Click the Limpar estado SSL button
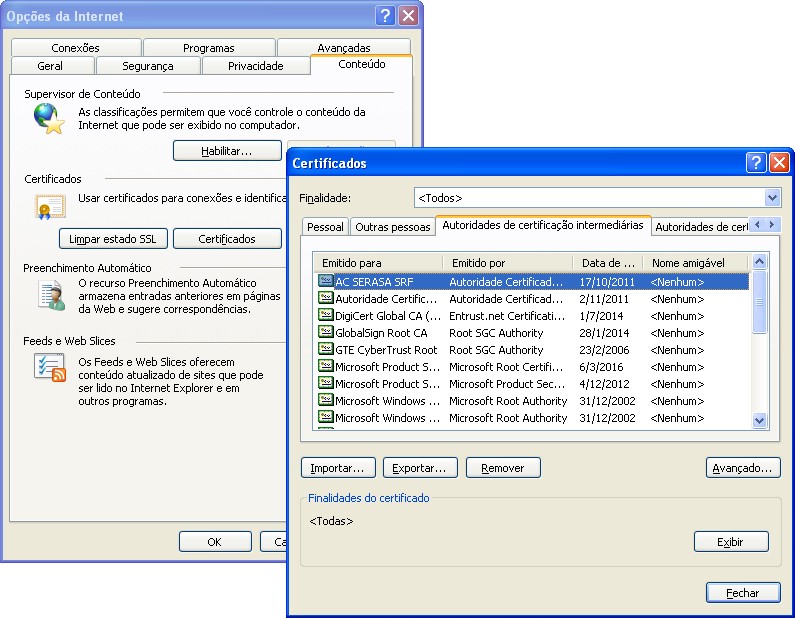The width and height of the screenshot is (795, 618). coord(113,239)
